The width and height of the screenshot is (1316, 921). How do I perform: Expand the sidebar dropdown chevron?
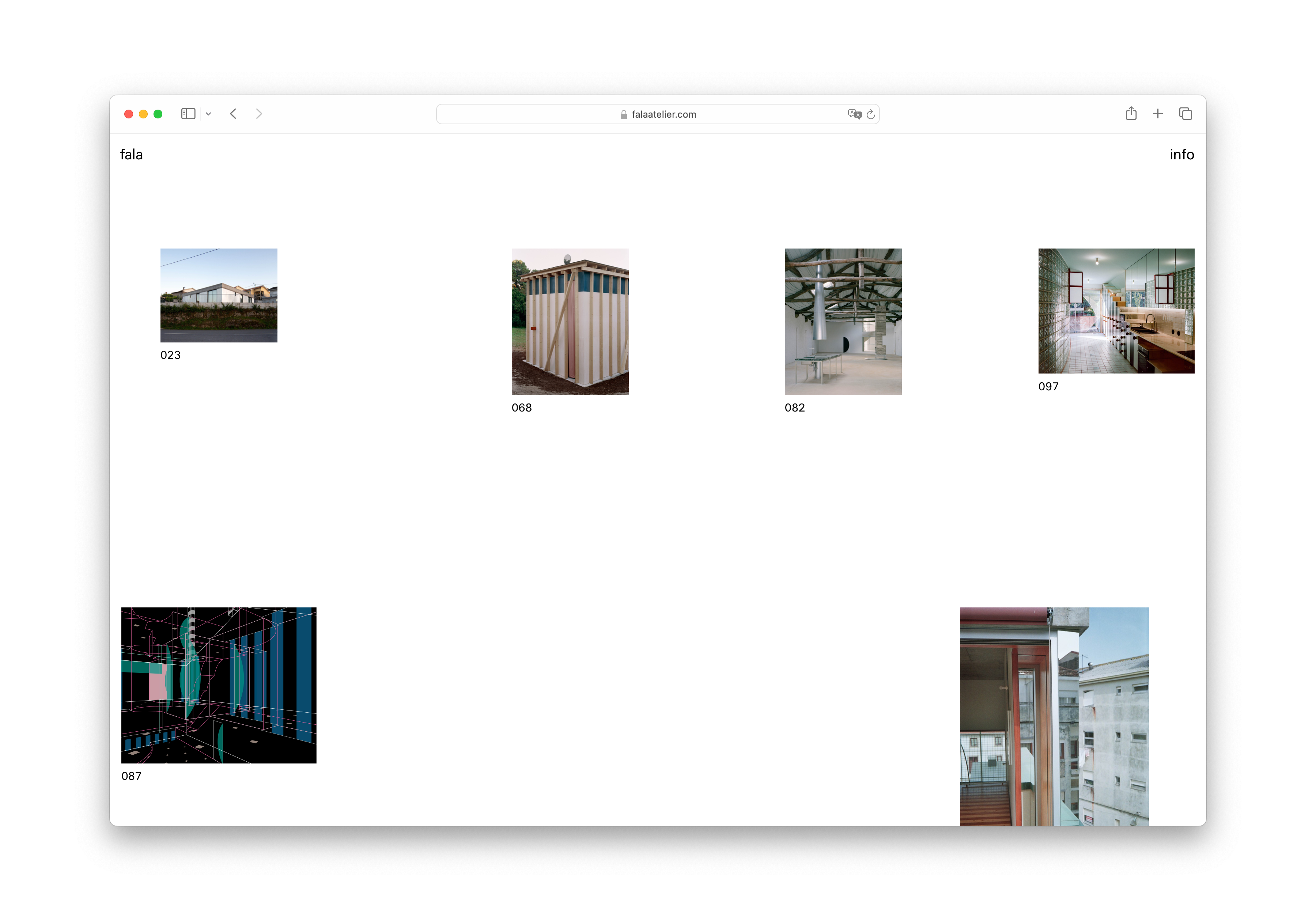click(x=209, y=114)
